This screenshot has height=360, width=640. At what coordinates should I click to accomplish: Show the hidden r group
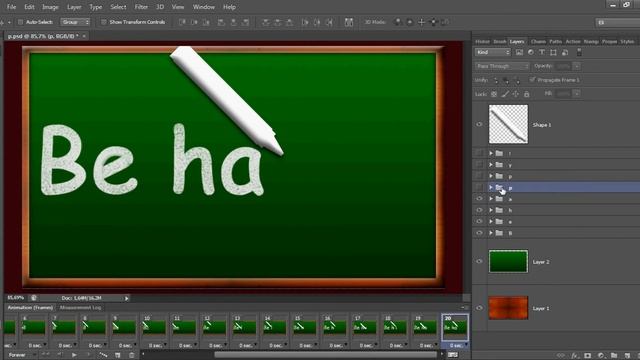(x=479, y=153)
